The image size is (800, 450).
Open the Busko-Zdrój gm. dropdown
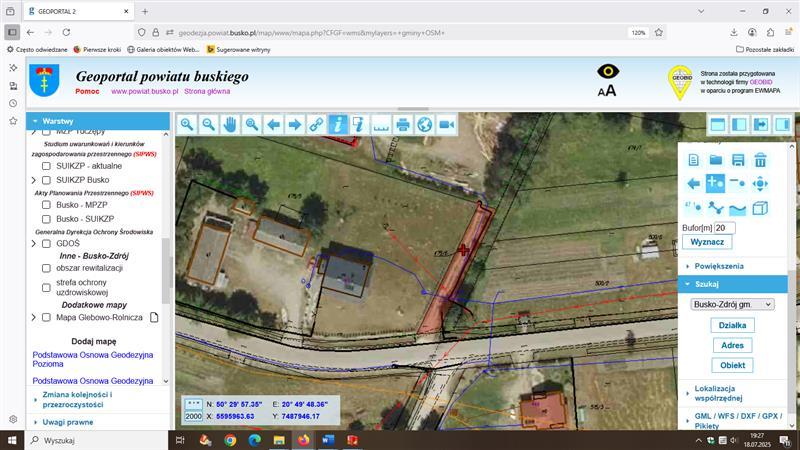click(732, 303)
